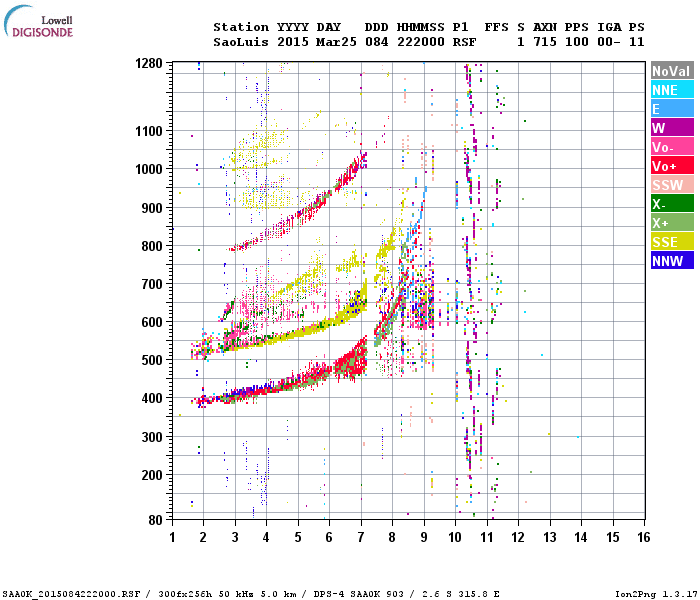The width and height of the screenshot is (700, 600).
Task: Click the 600 height axis label
Action: pyautogui.click(x=152, y=322)
